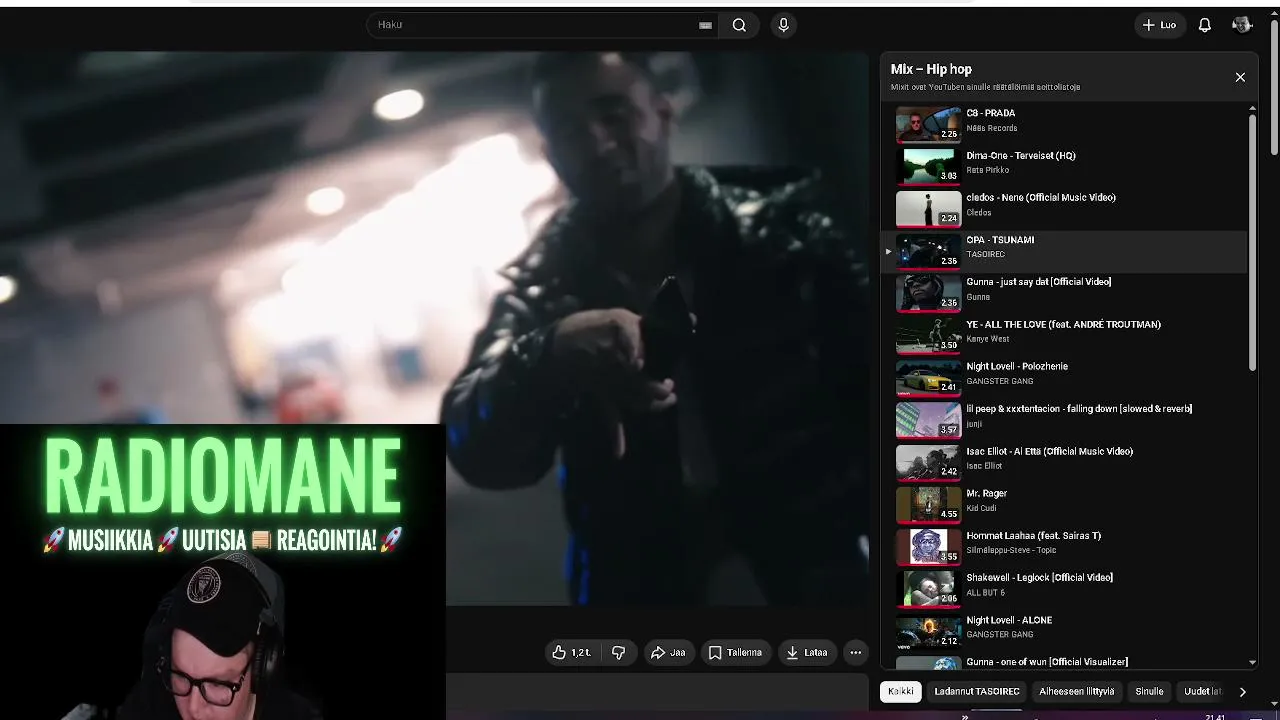This screenshot has width=1280, height=720.
Task: Open Gunna - just say dat thumbnail
Action: coord(928,293)
